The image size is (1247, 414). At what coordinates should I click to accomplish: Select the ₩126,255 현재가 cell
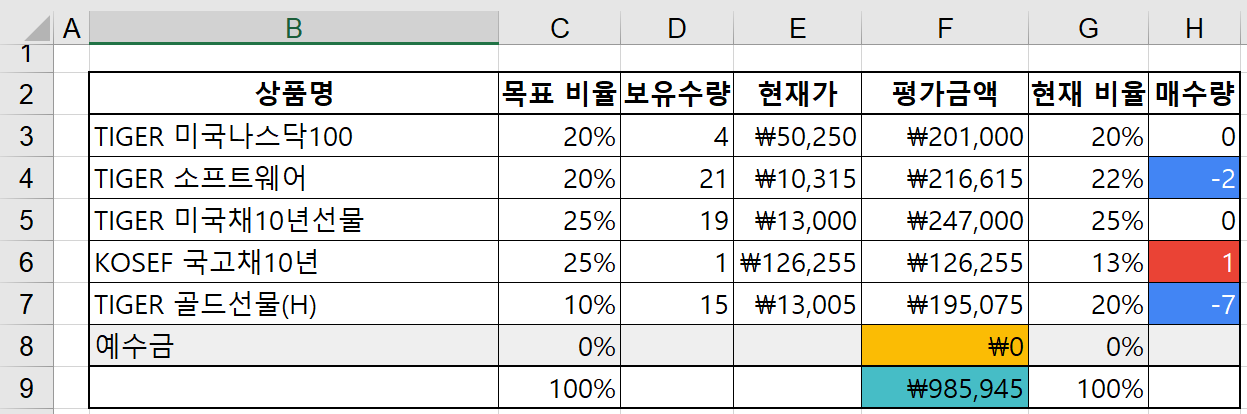[797, 262]
